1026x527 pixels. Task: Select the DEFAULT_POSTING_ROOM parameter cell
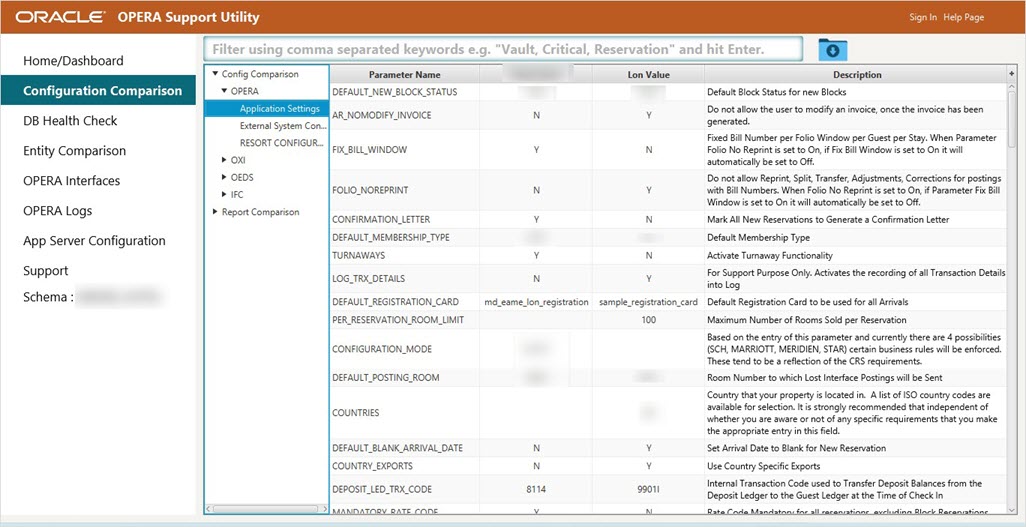point(404,378)
